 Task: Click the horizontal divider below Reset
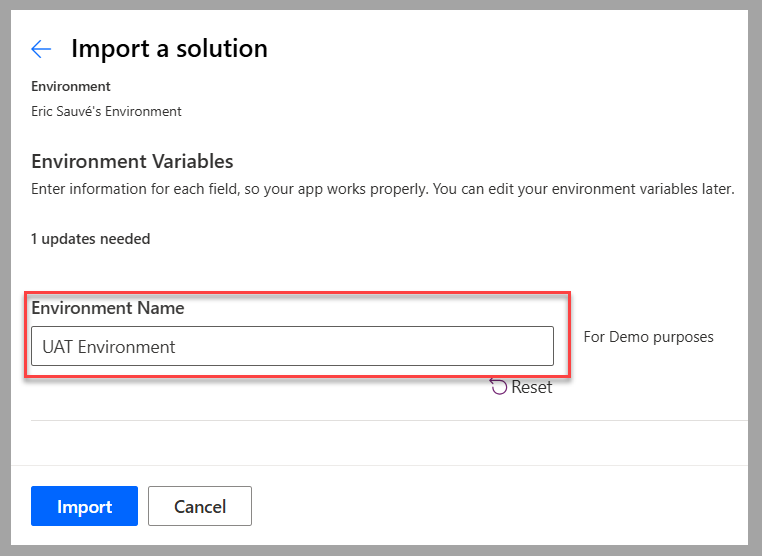click(389, 421)
